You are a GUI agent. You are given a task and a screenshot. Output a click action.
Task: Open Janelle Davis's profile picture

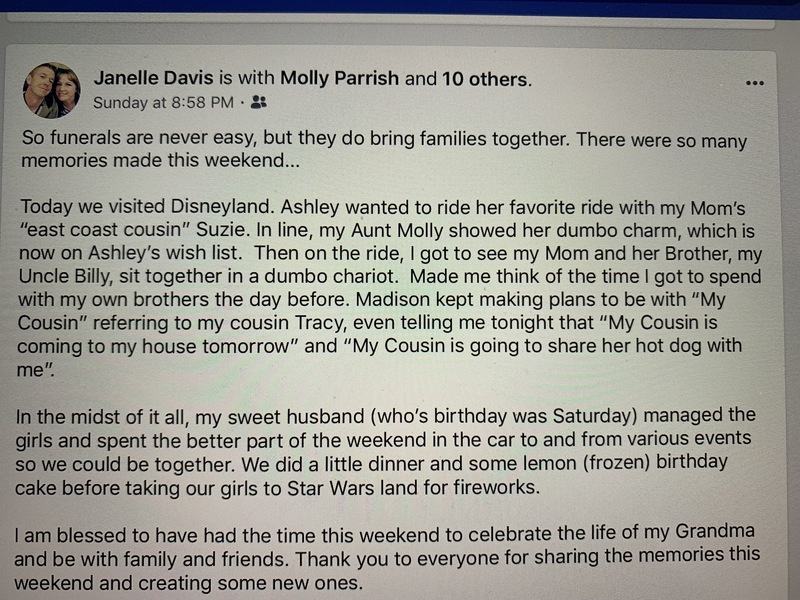point(52,89)
